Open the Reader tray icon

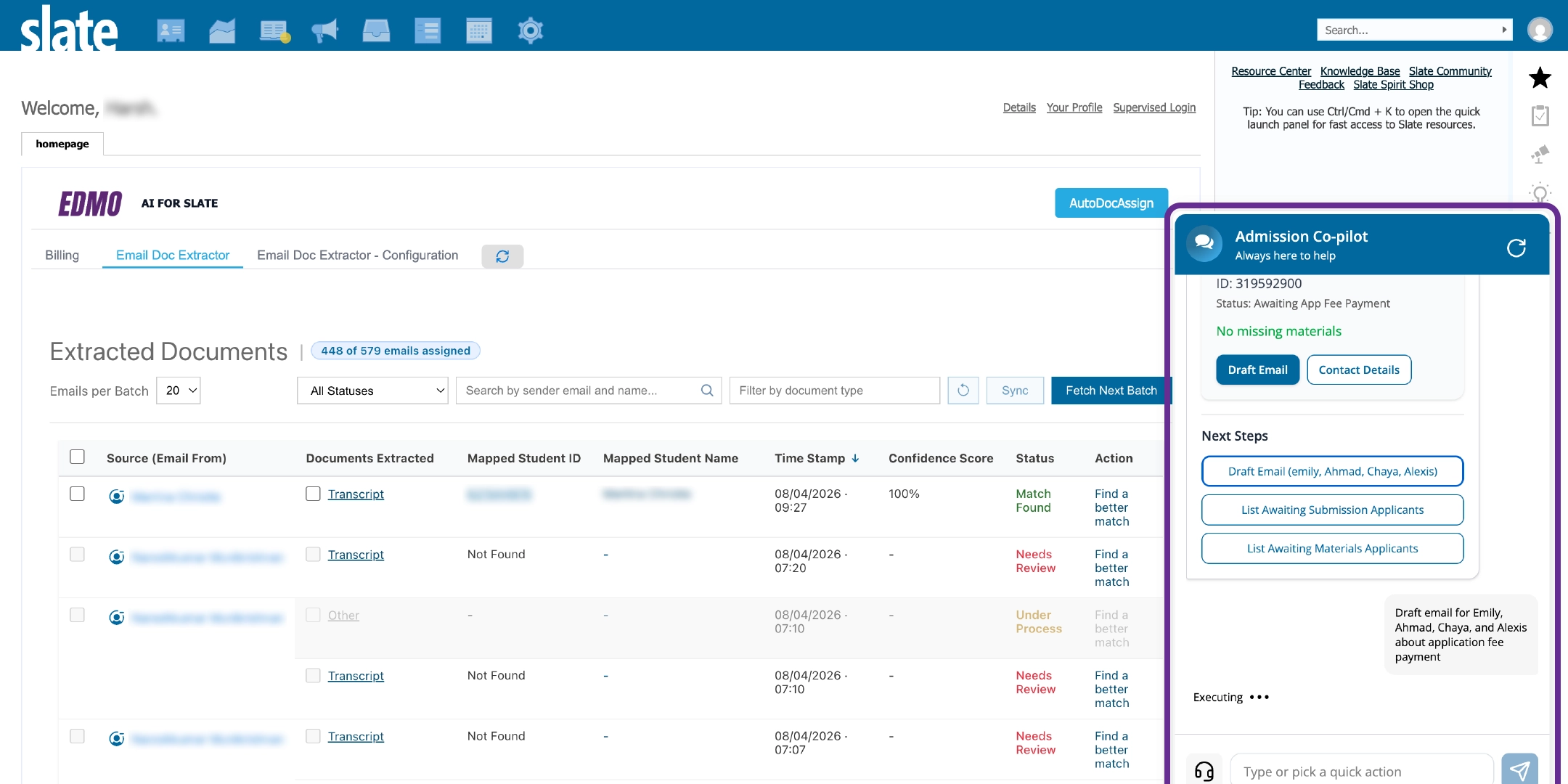pos(376,30)
